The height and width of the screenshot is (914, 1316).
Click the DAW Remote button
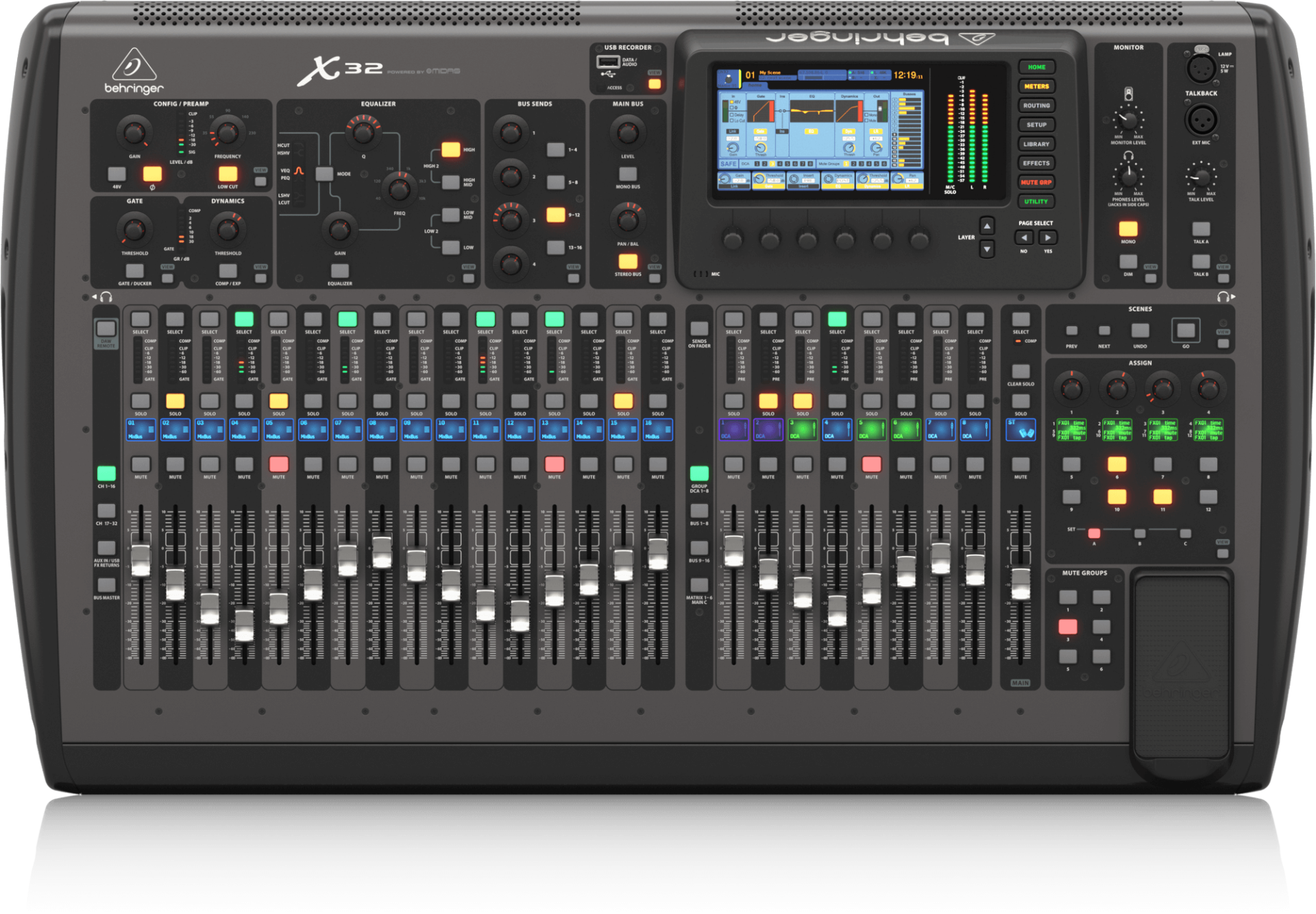pos(106,328)
